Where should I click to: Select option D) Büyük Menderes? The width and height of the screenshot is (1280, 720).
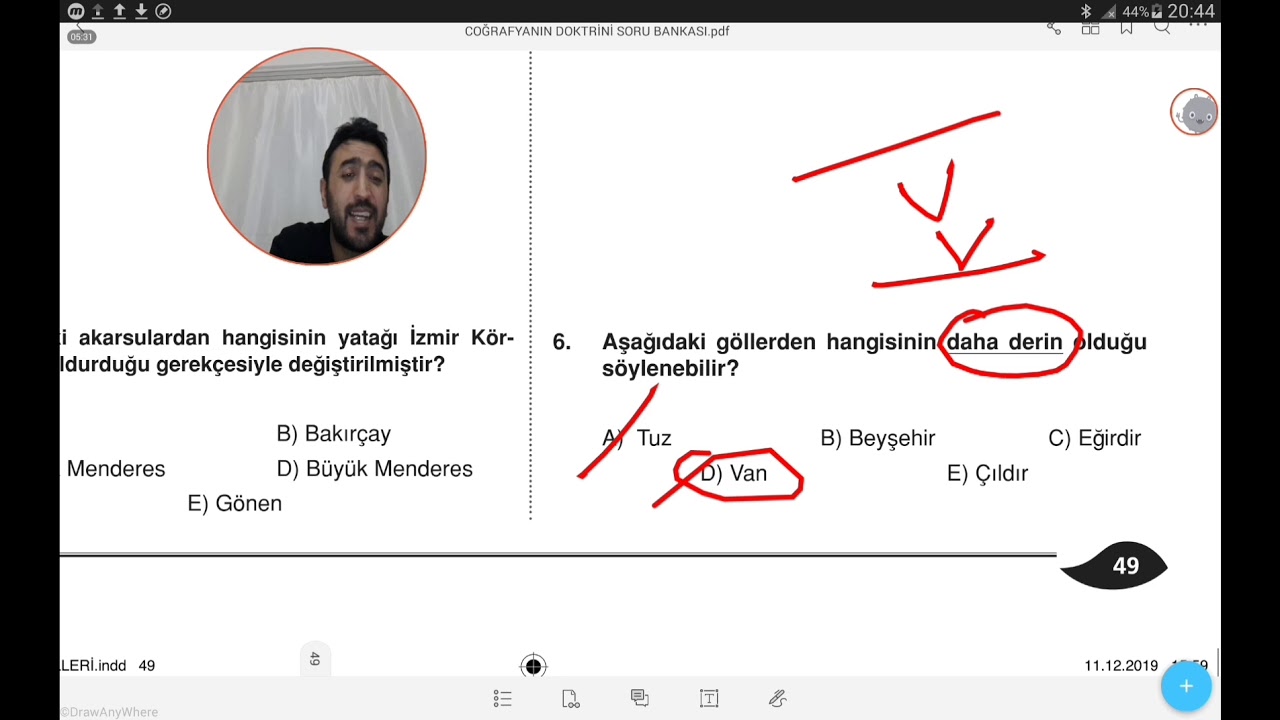[x=374, y=469]
